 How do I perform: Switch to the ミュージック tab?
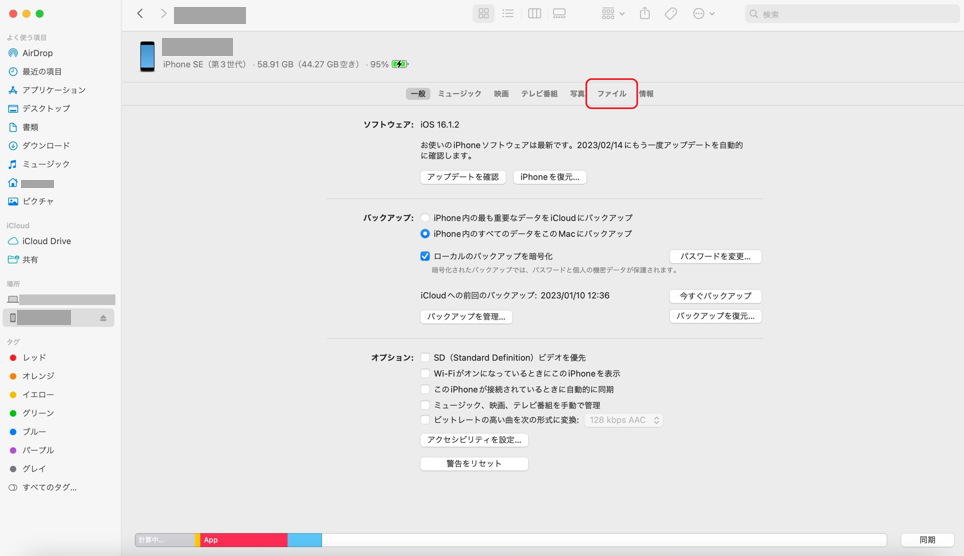pos(459,93)
